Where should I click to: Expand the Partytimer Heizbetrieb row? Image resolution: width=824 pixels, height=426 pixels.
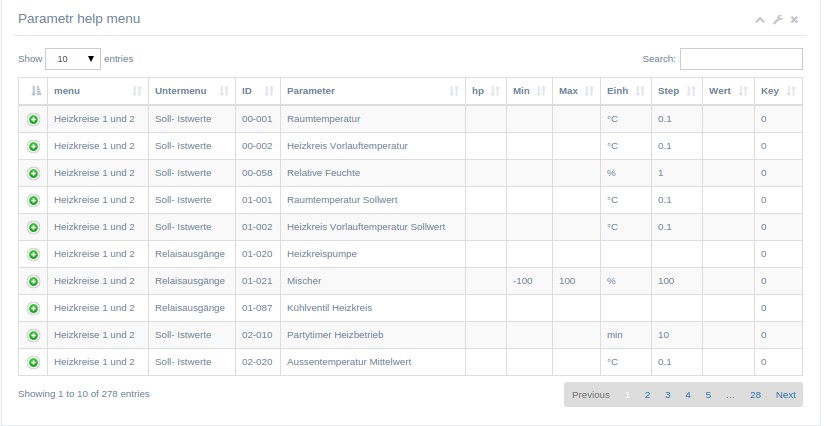point(33,335)
